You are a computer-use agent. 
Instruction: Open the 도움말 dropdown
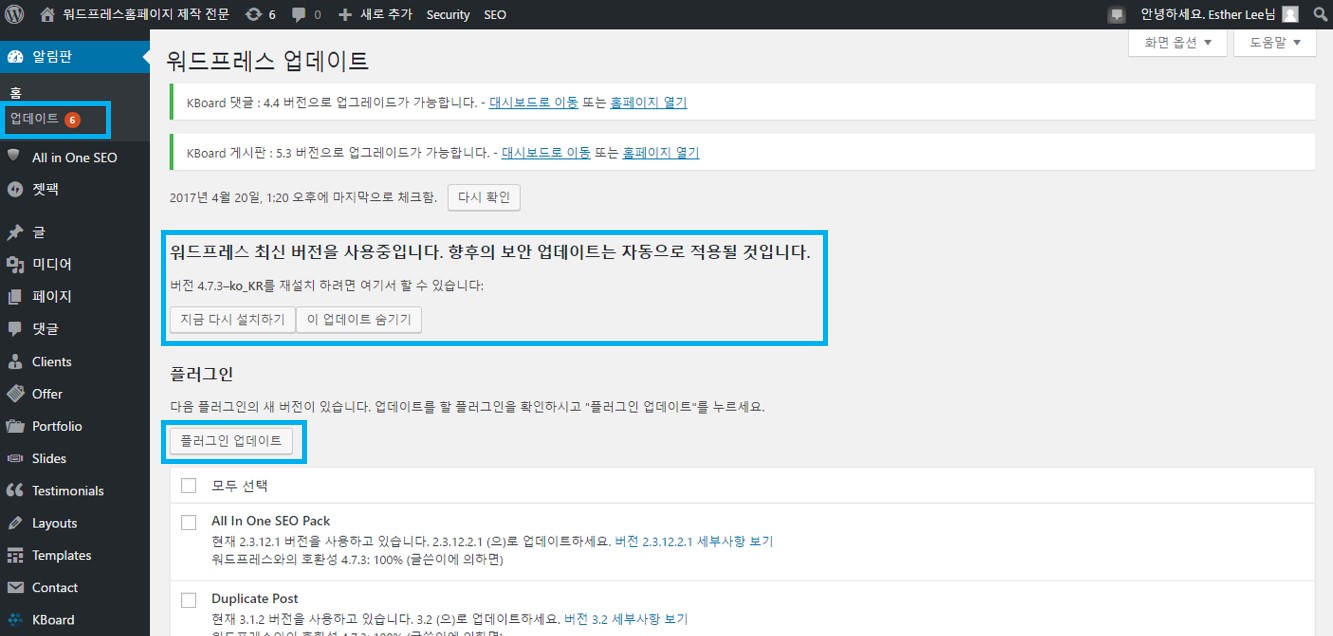(x=1274, y=43)
